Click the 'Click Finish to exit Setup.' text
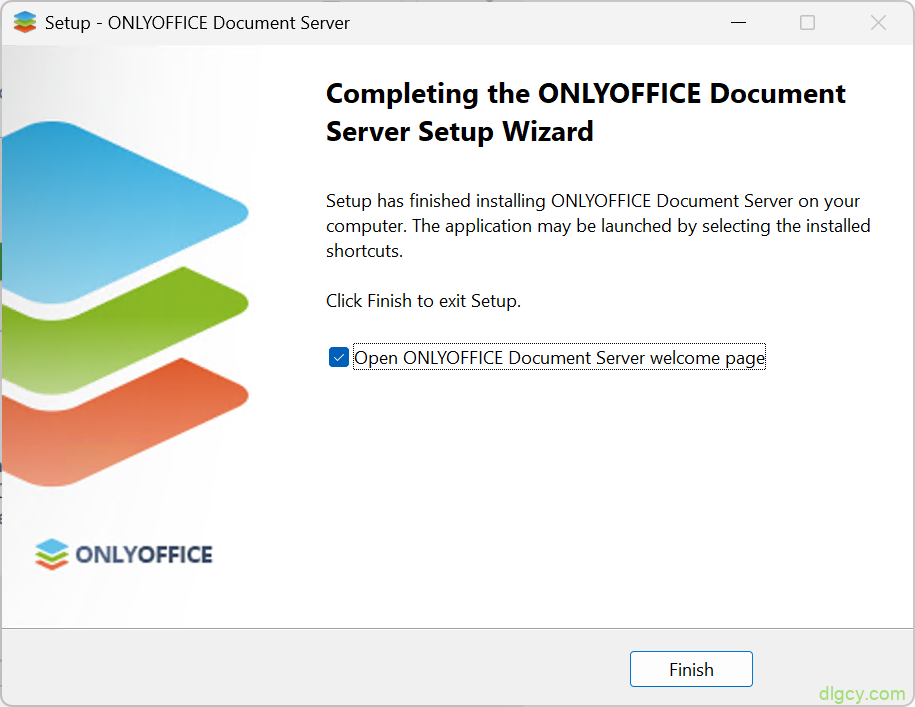Viewport: 915px width, 707px height. tap(423, 301)
